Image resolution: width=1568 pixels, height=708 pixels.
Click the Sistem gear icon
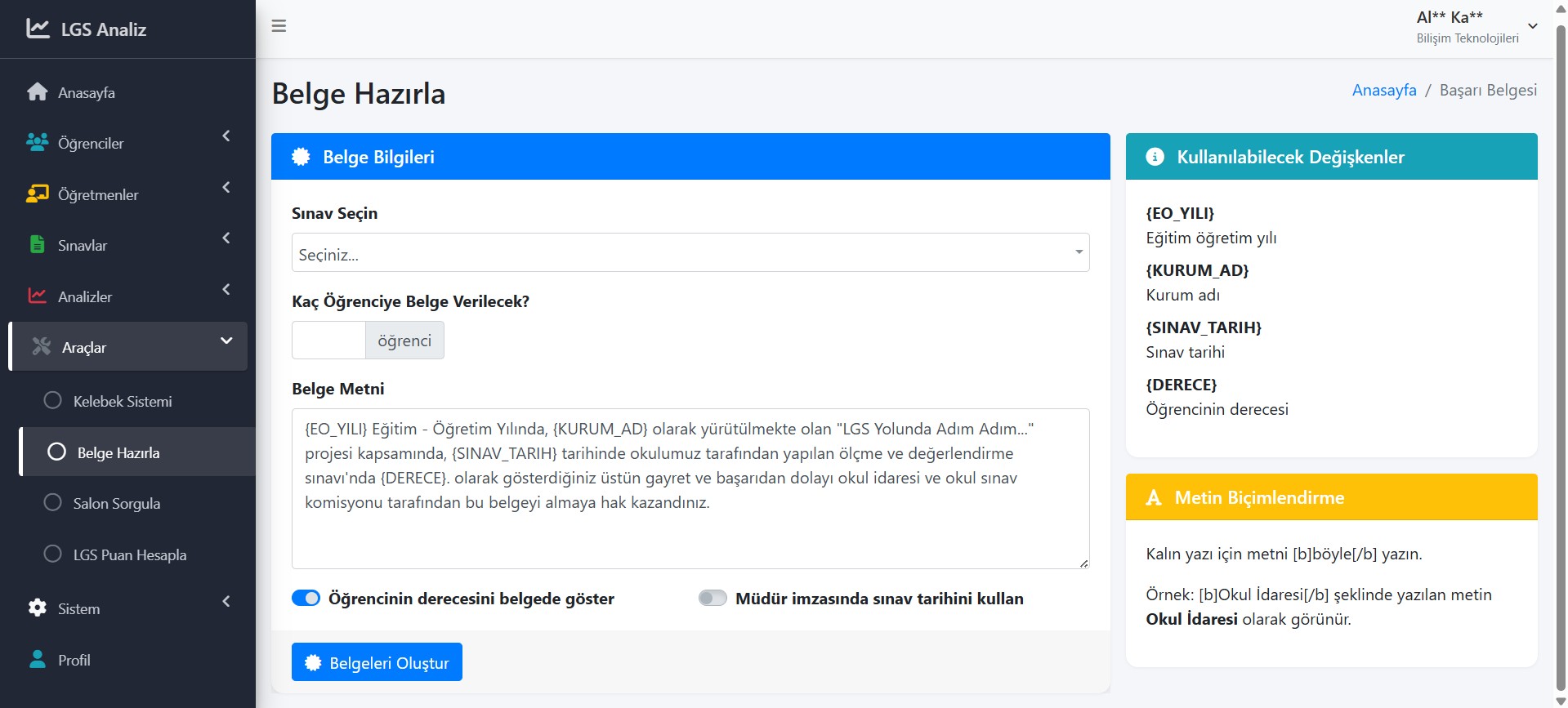tap(38, 608)
